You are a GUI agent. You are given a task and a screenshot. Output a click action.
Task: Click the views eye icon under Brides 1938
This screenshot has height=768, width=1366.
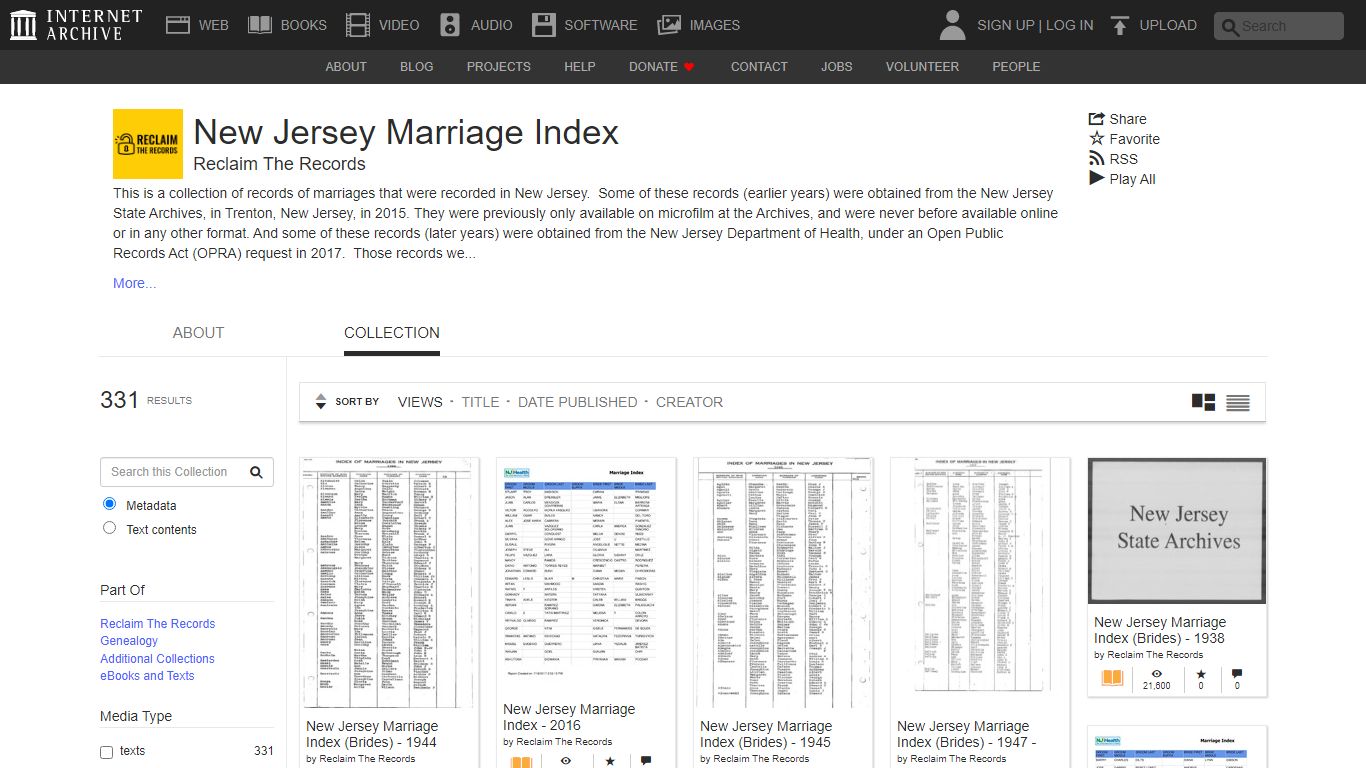pos(1157,674)
